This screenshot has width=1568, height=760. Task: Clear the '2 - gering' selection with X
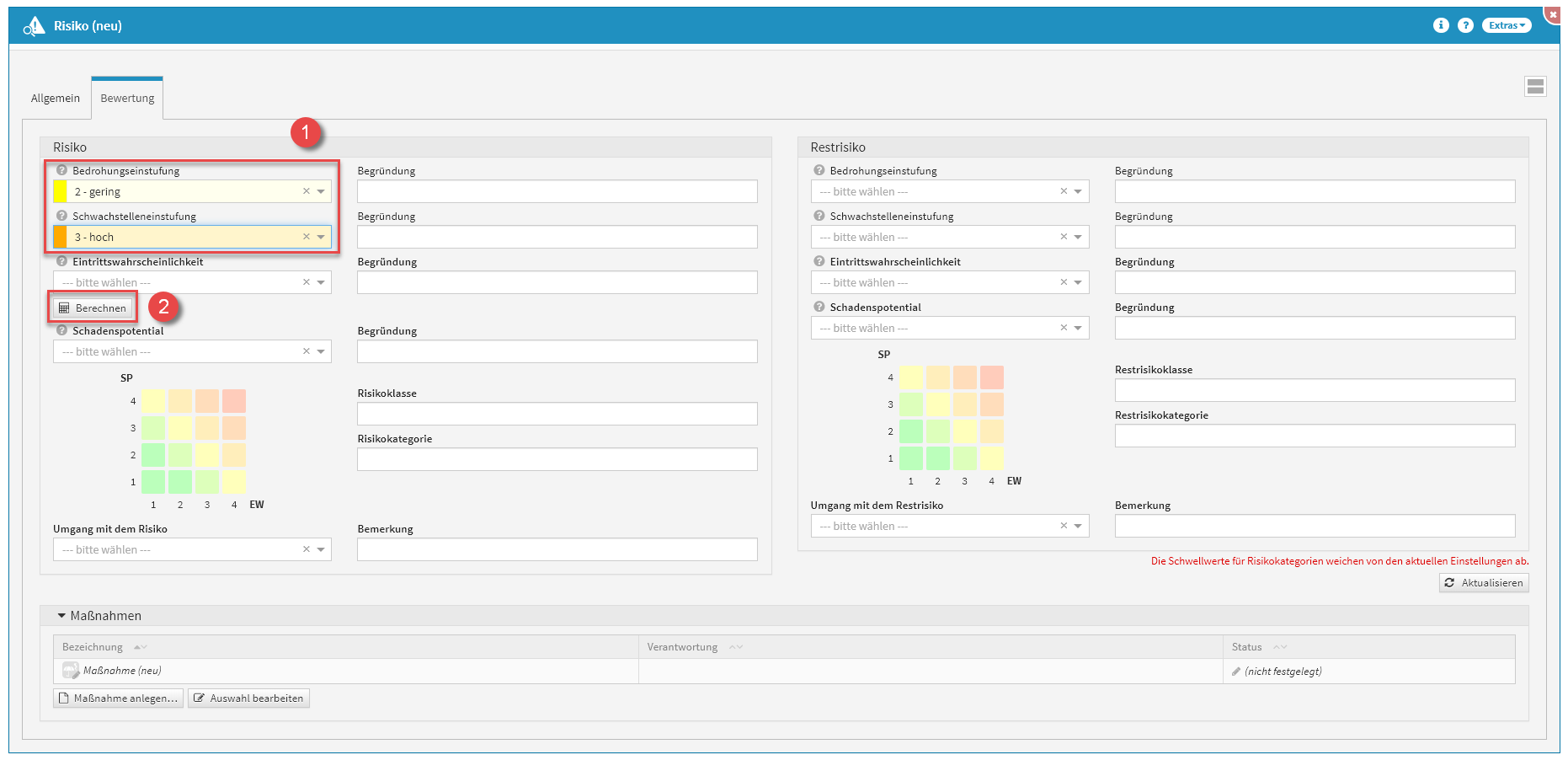coord(307,191)
